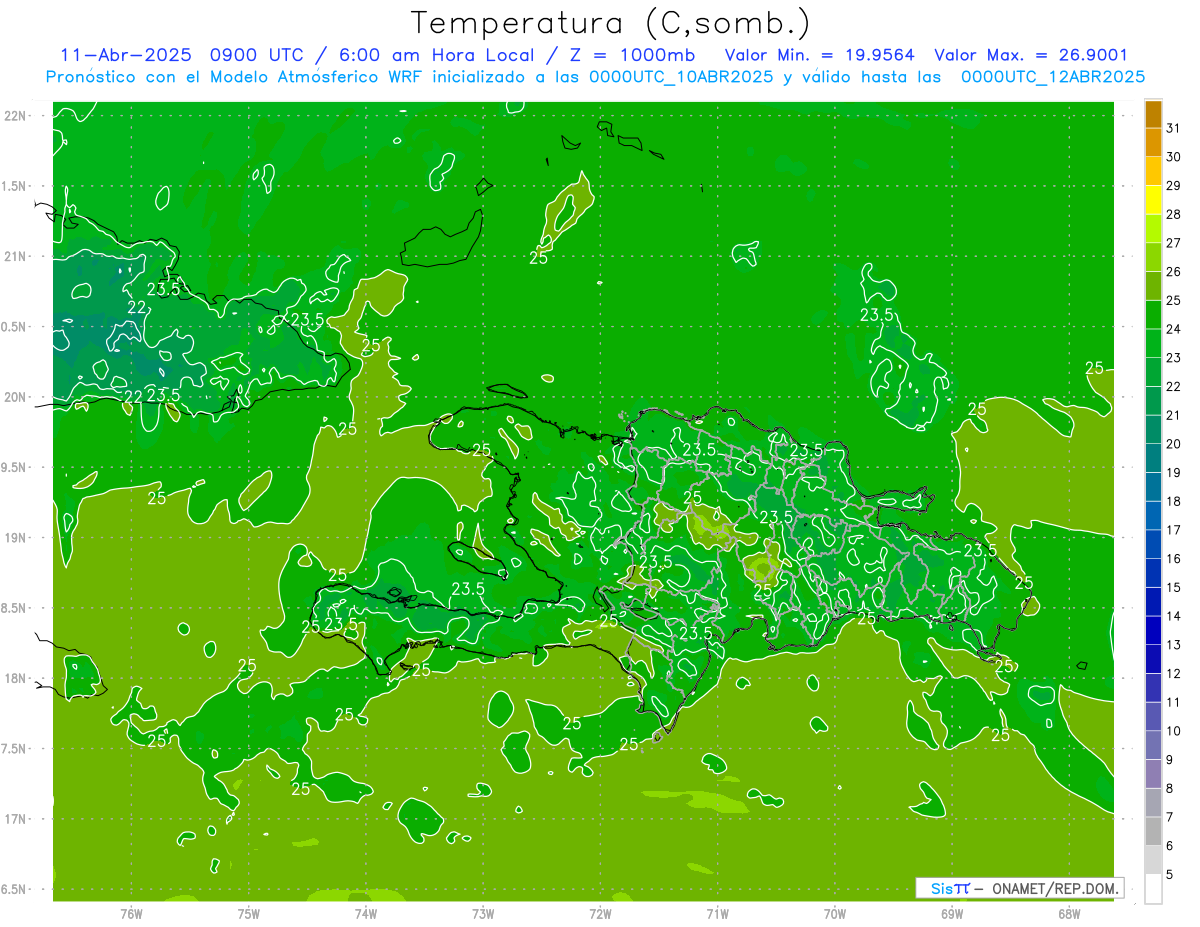Click the "0.5N" latitude axis label
Viewport: 1200px width, 927px height.
tap(15, 327)
